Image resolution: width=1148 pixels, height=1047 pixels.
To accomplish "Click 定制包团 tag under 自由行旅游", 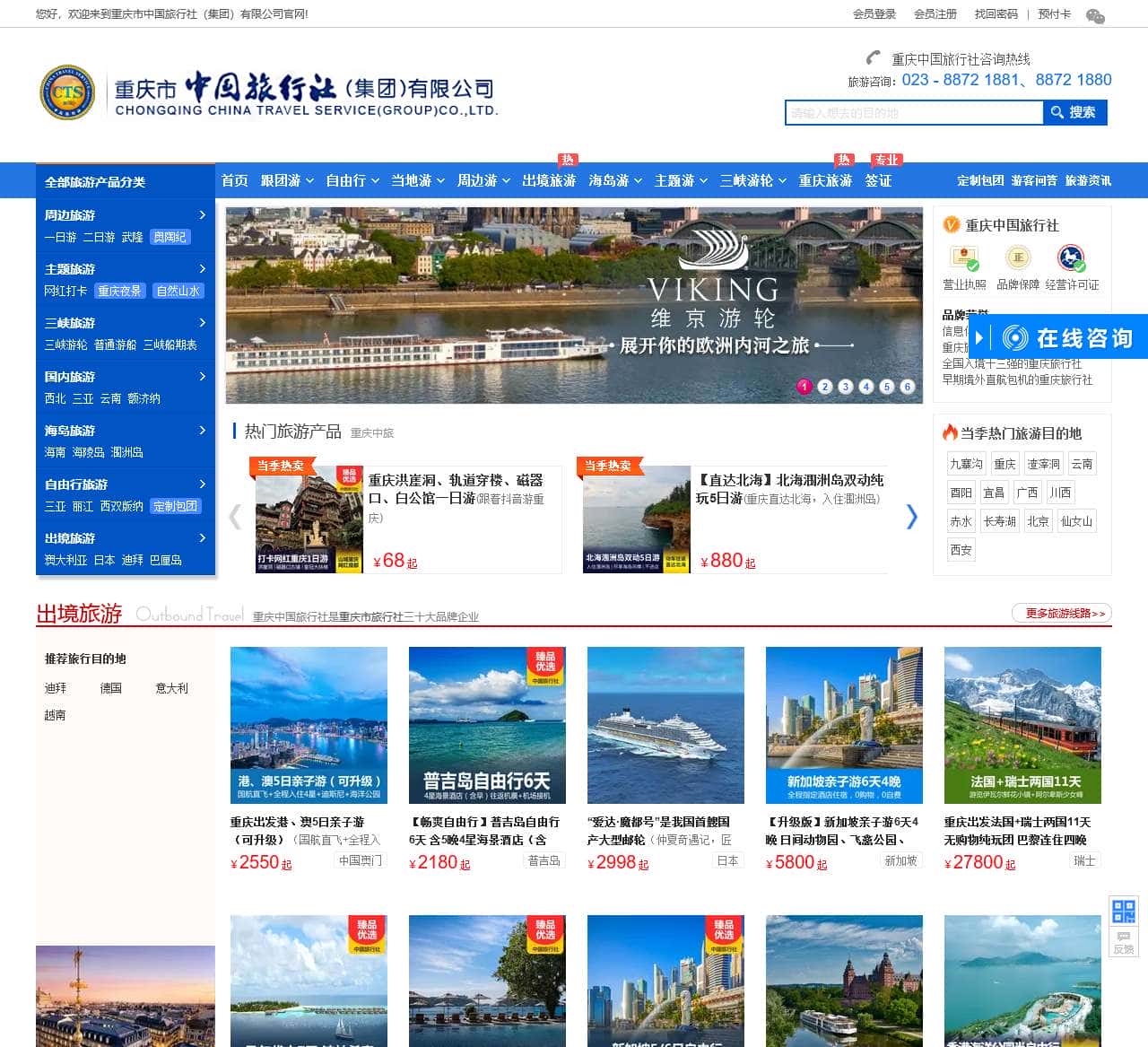I will point(176,506).
